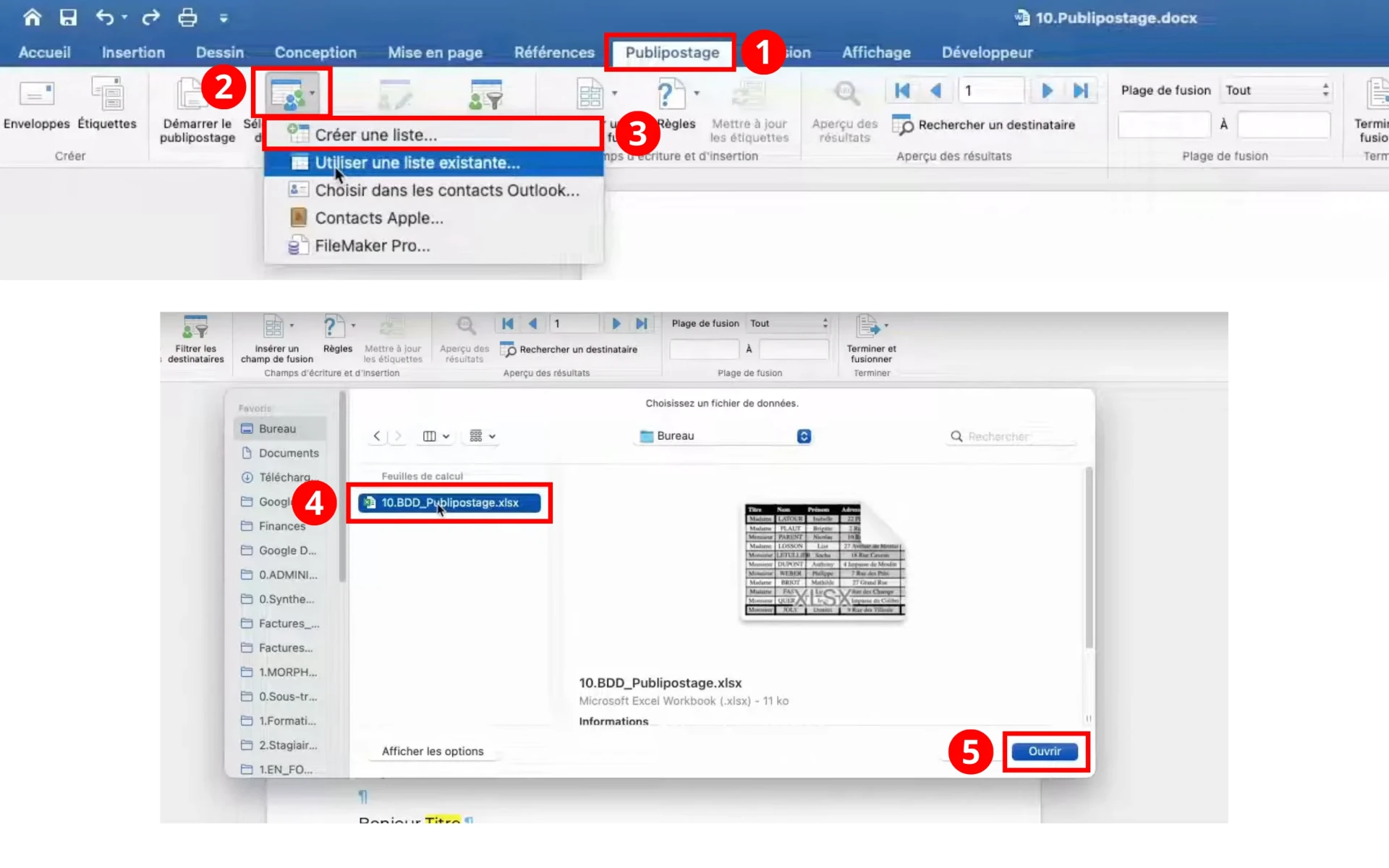Click Insérer un champ de fusion icon, top ribbon
The image size is (1389, 868).
[590, 94]
